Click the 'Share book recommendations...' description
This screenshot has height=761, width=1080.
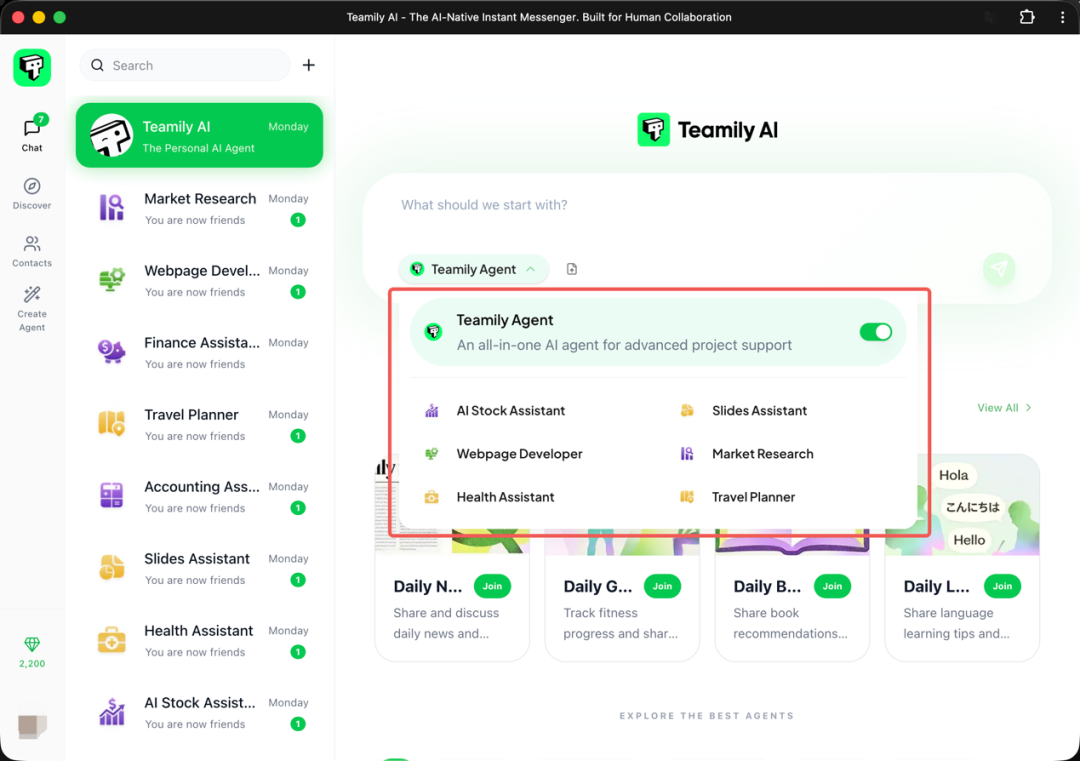(790, 623)
